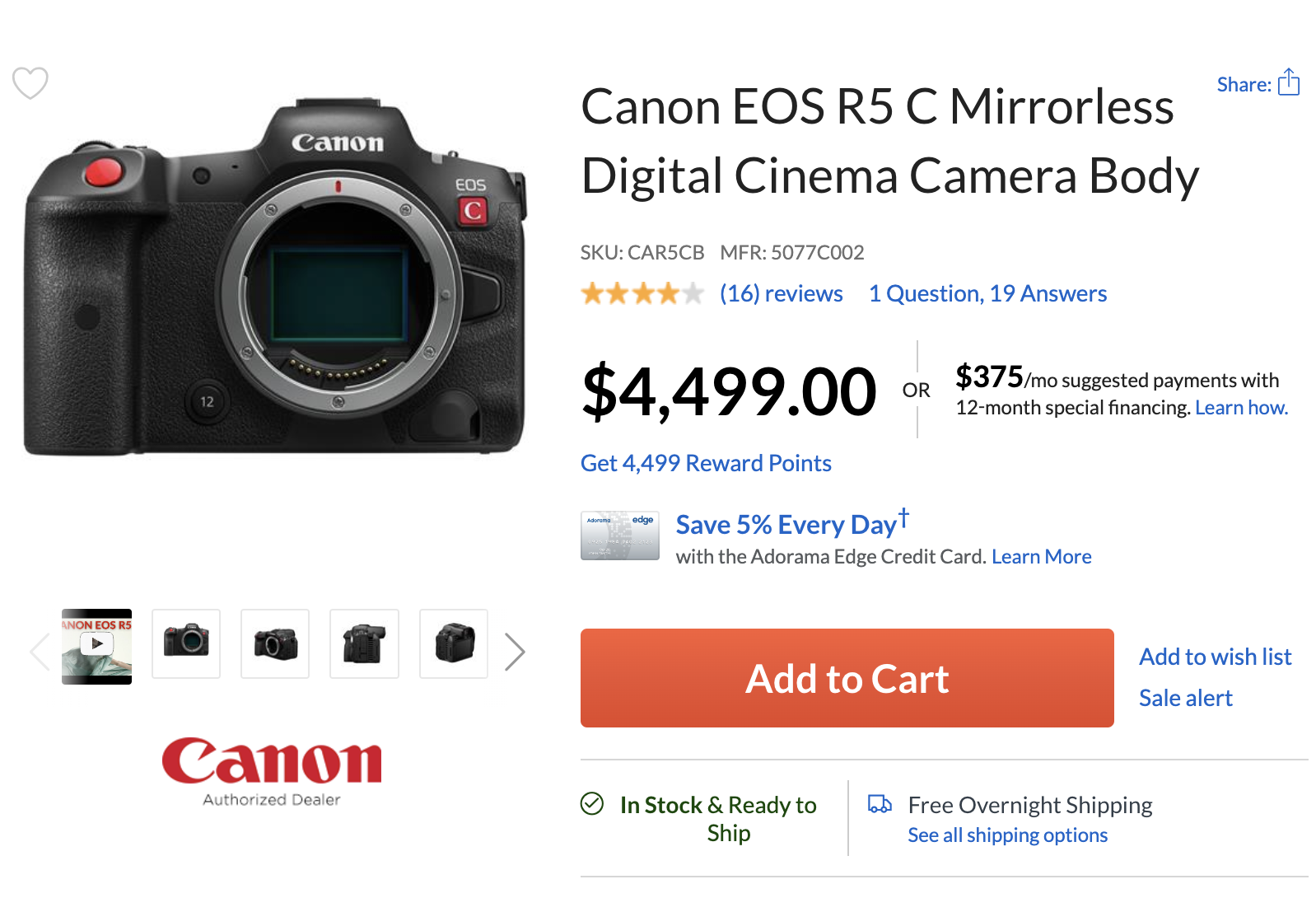The height and width of the screenshot is (898, 1316).
Task: Click the heart wishlist icon
Action: click(x=30, y=82)
